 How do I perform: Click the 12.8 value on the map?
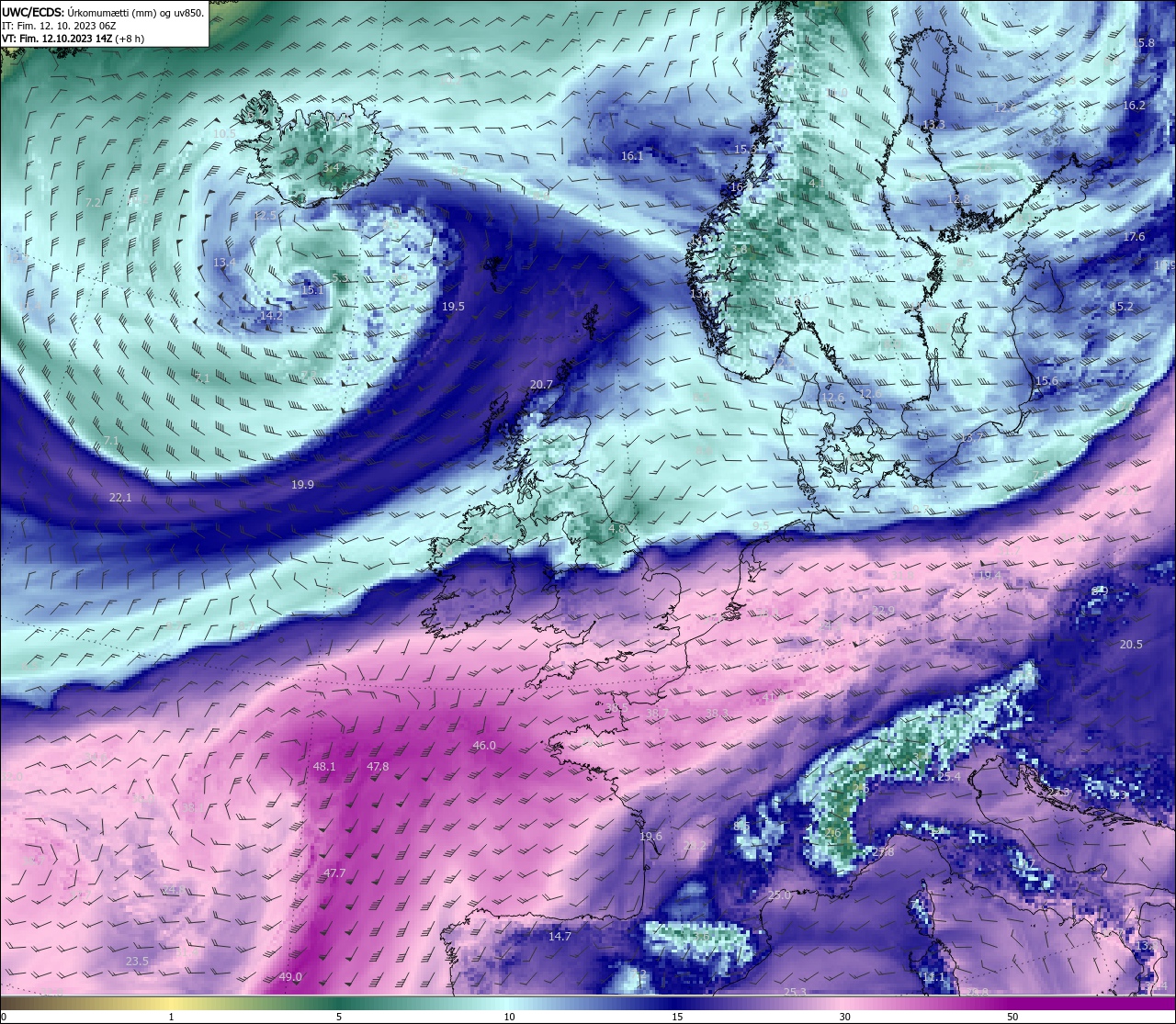tap(958, 199)
